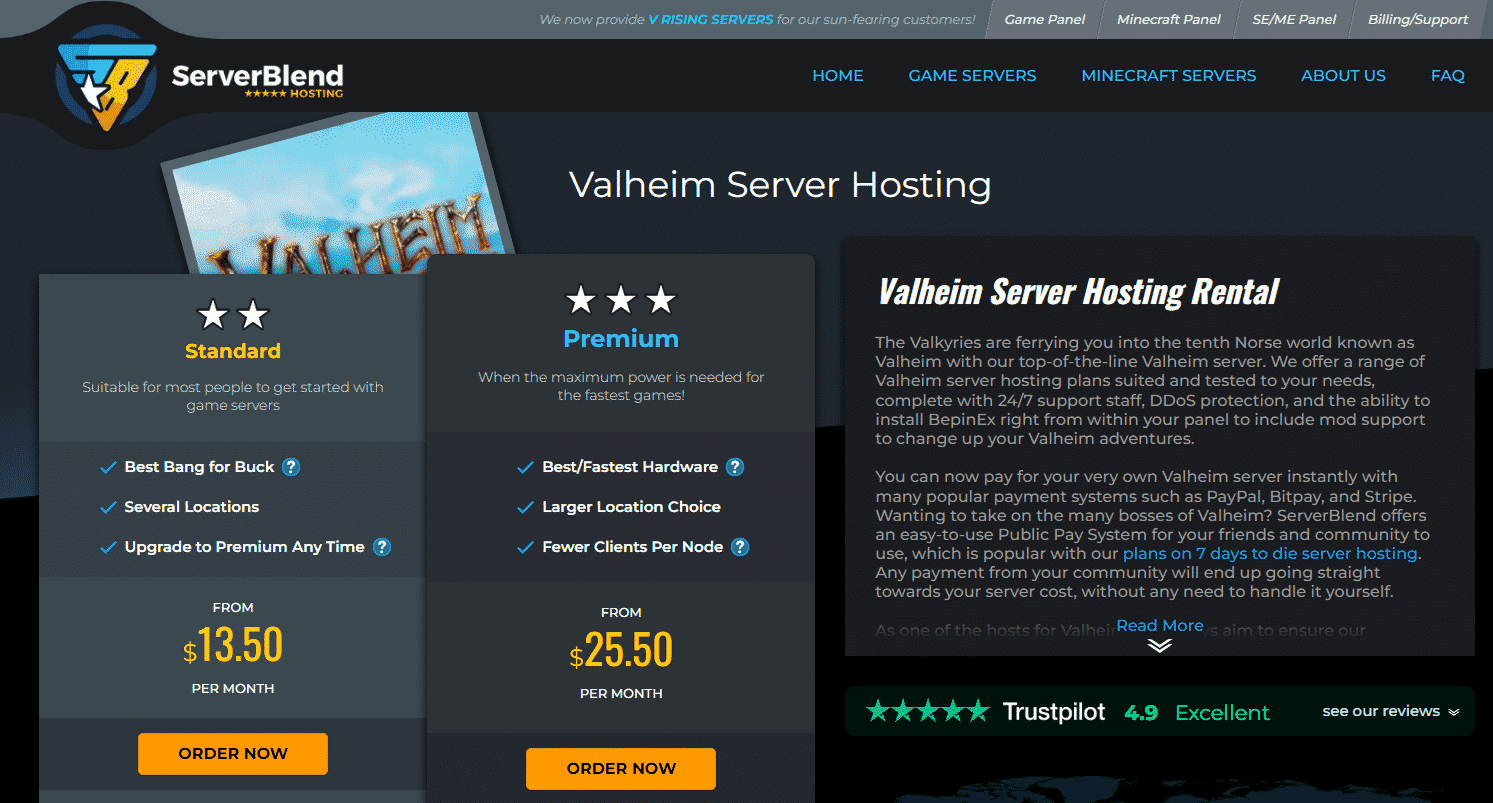
Task: Open the FAQ page
Action: (1447, 76)
